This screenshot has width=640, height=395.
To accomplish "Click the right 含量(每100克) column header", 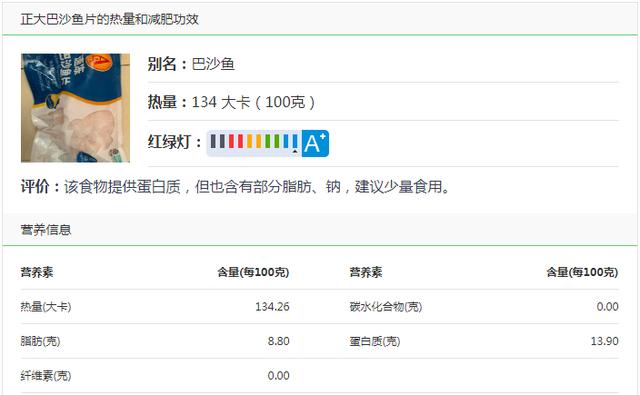I will [582, 272].
